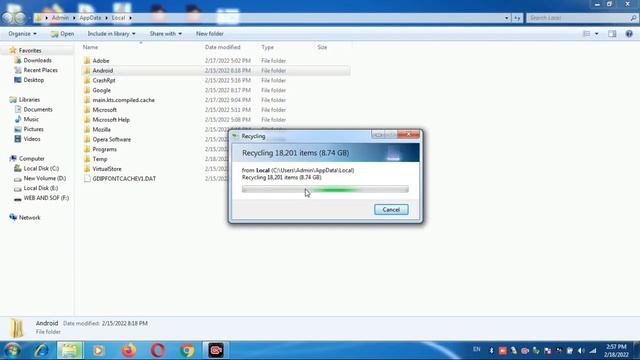Viewport: 640px width, 360px height.
Task: Open the address bar history dropdown
Action: pos(507,18)
